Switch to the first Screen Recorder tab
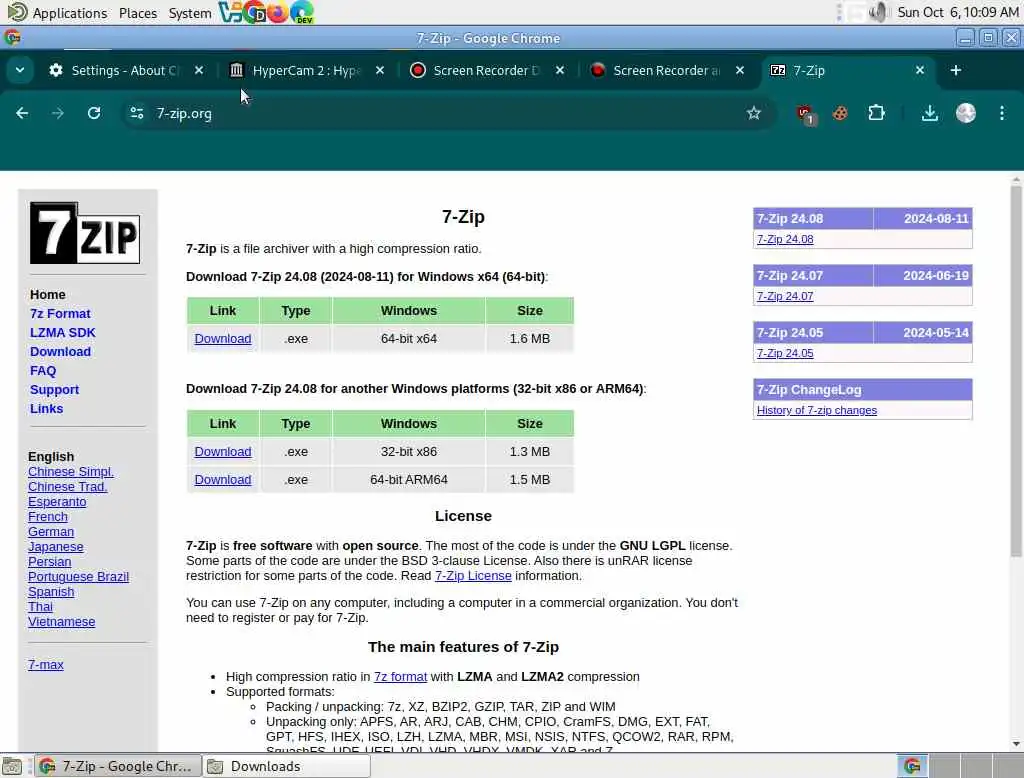Screen dimensions: 1024x778 click(x=486, y=70)
